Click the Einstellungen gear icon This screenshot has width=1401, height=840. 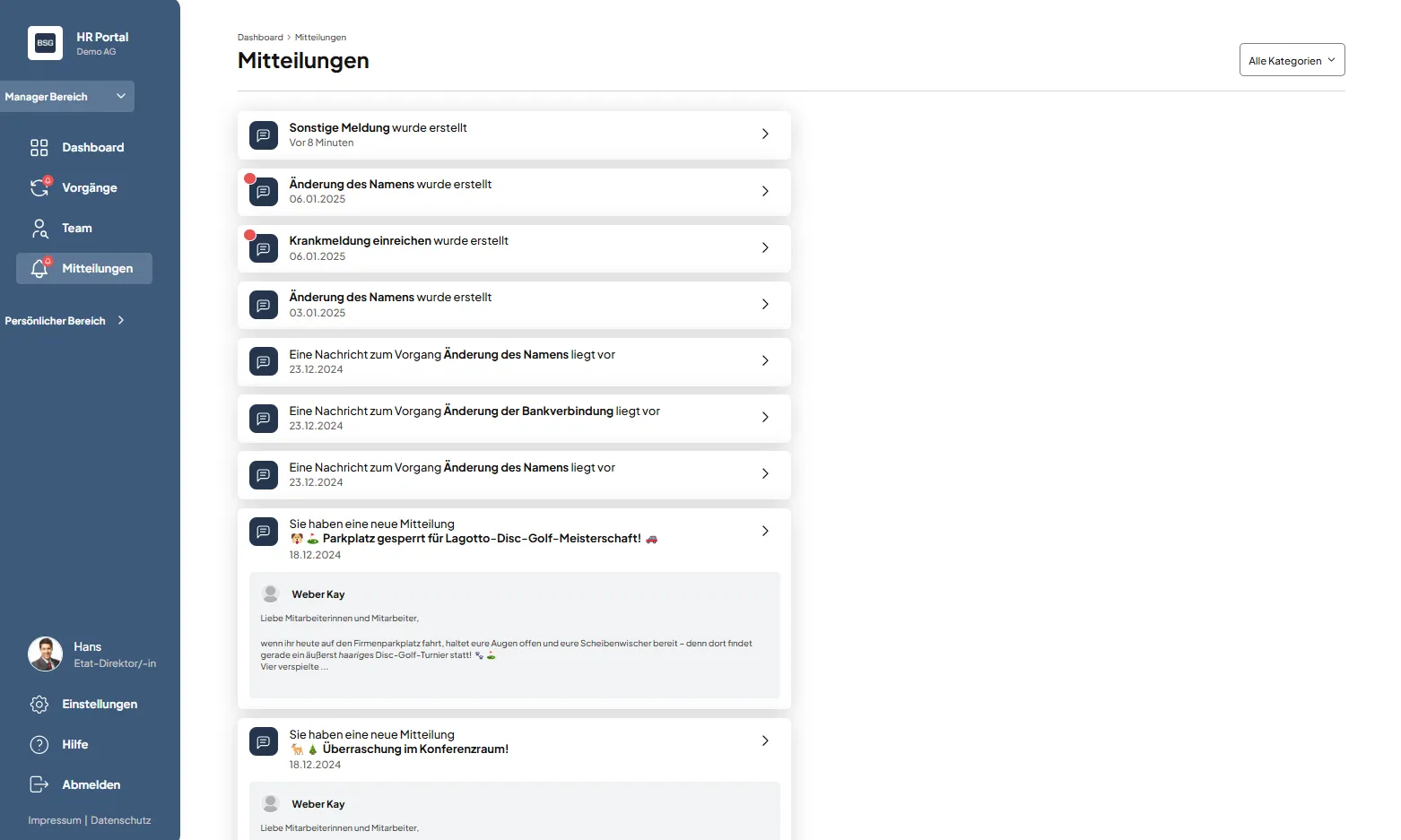[x=39, y=705]
